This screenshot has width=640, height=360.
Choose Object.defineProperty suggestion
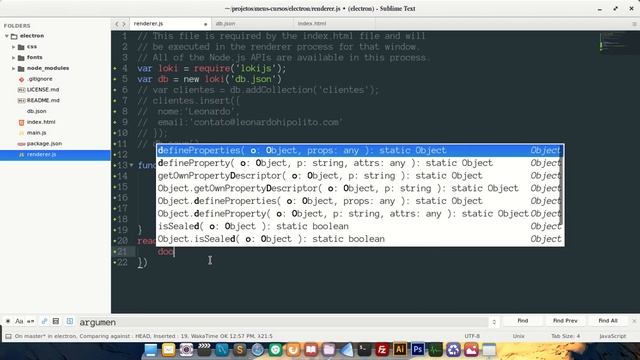pos(359,214)
